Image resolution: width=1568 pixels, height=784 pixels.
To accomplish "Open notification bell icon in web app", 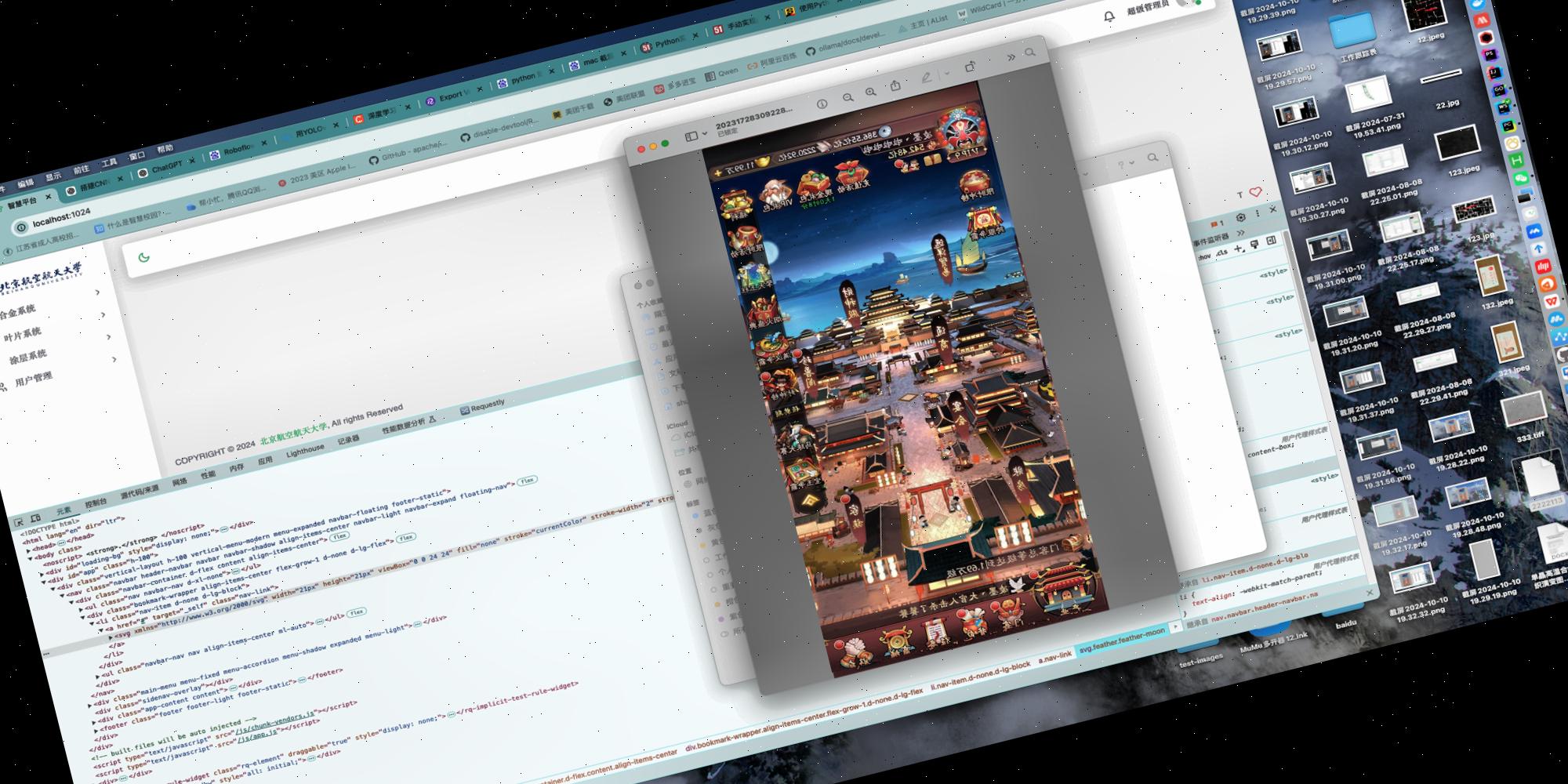I will coord(1109,16).
